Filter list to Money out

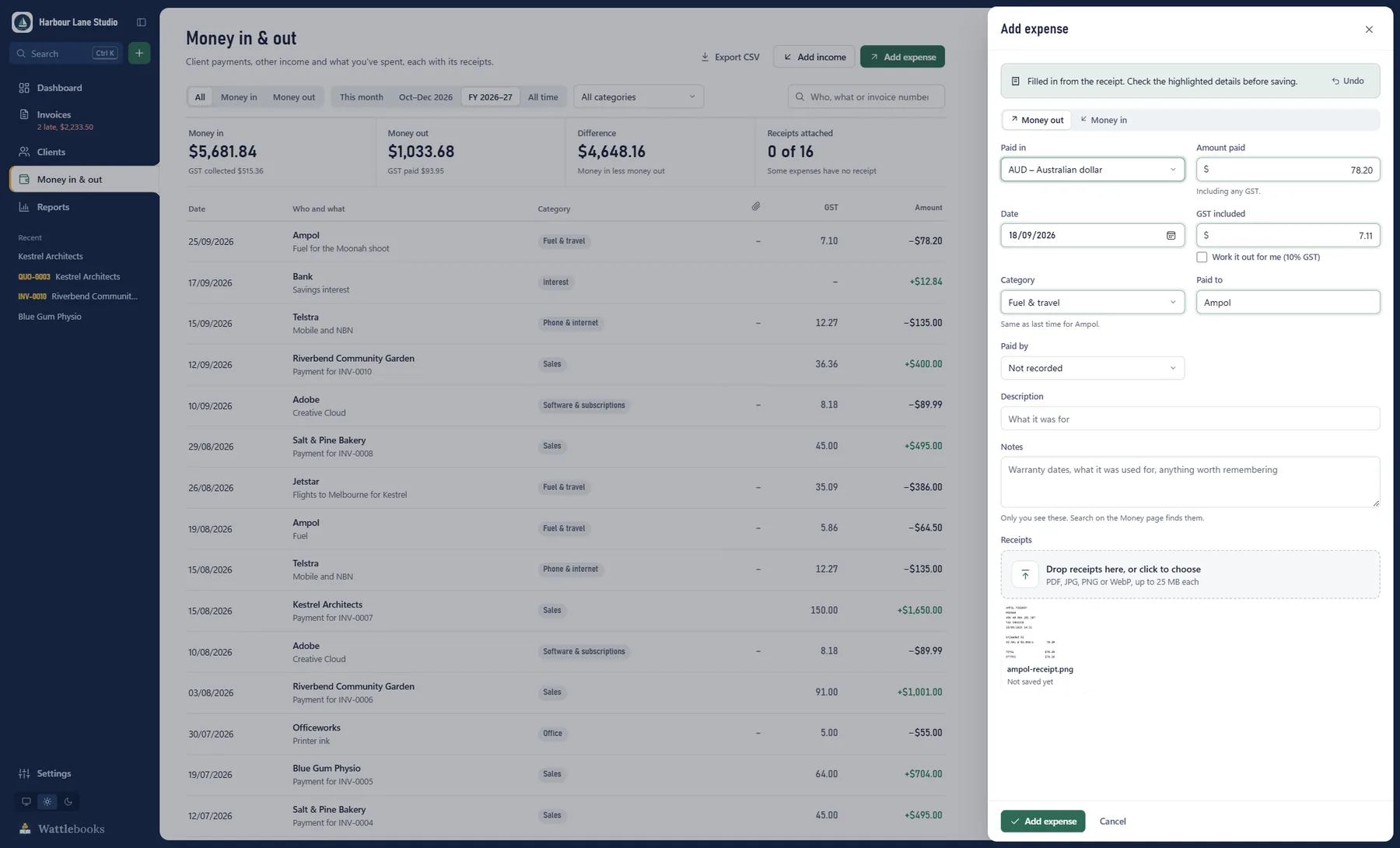point(294,97)
